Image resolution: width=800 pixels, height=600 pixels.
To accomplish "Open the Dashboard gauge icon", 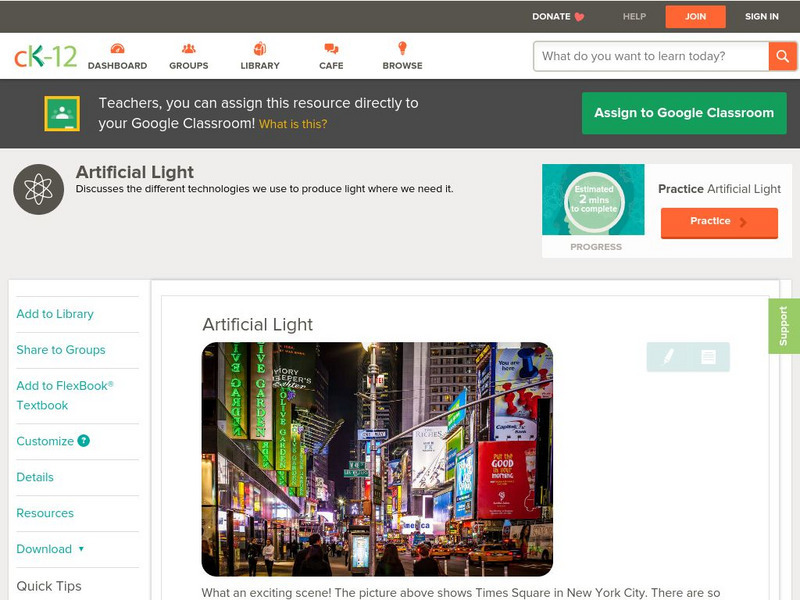I will [x=117, y=48].
